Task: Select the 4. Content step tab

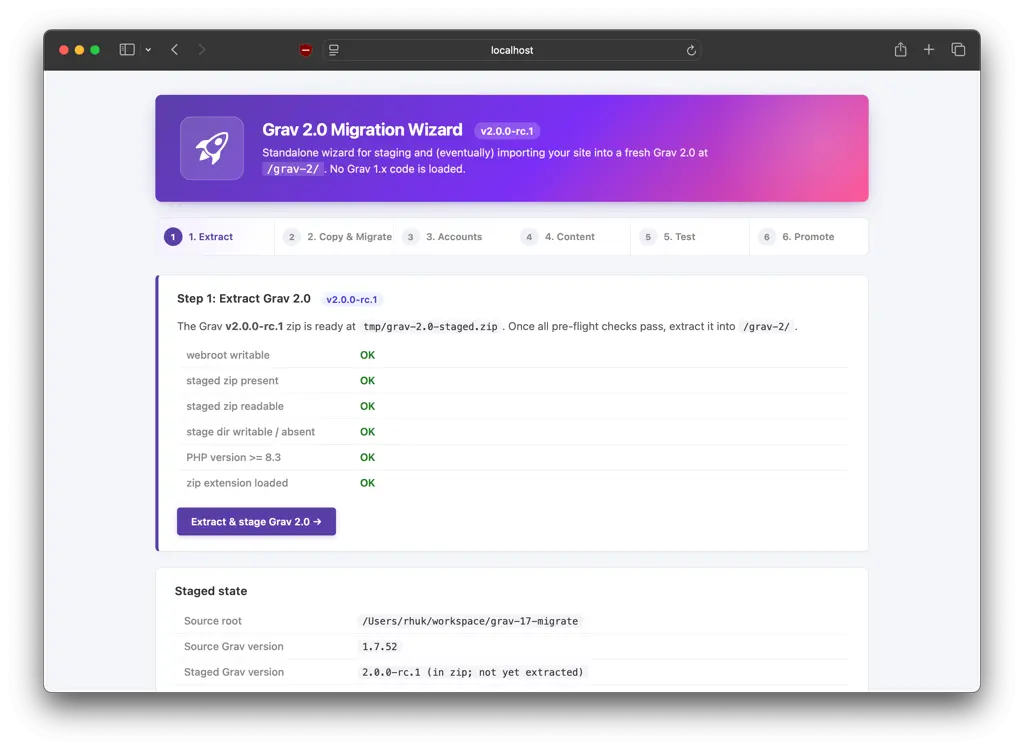Action: click(x=571, y=236)
